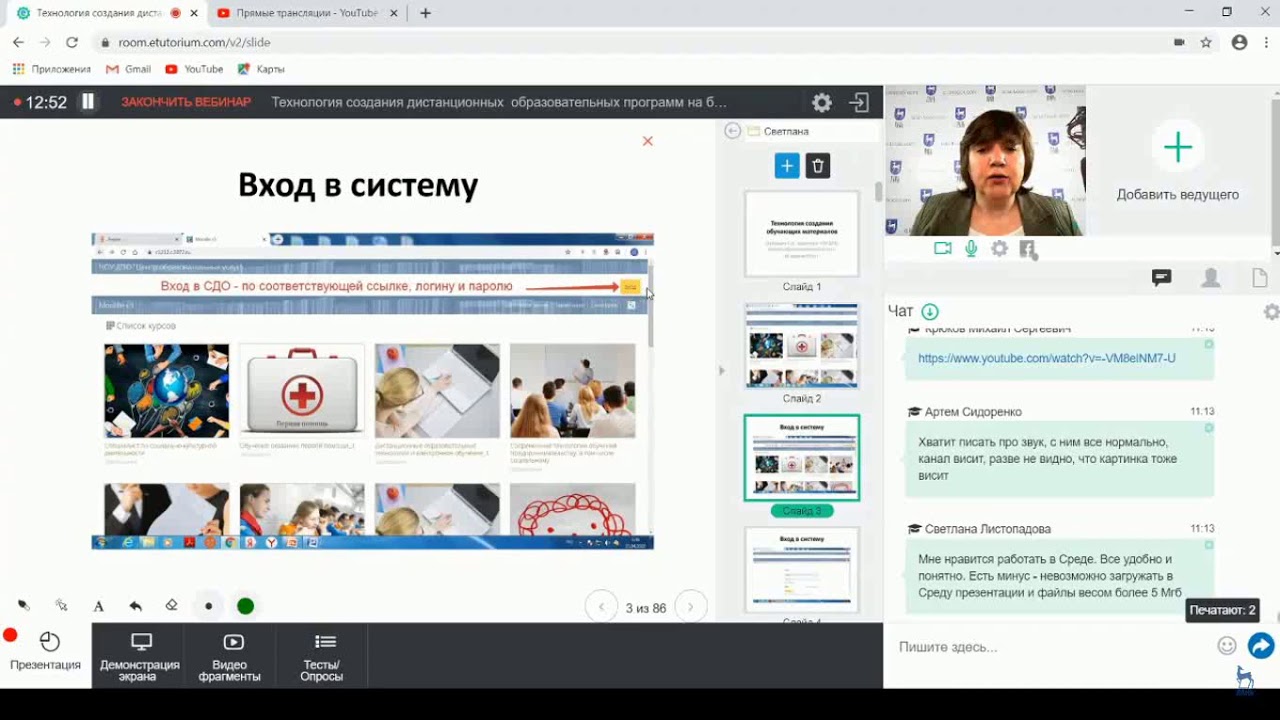Image resolution: width=1280 pixels, height=720 pixels.
Task: Add a presenter with green plus
Action: [x=1178, y=148]
